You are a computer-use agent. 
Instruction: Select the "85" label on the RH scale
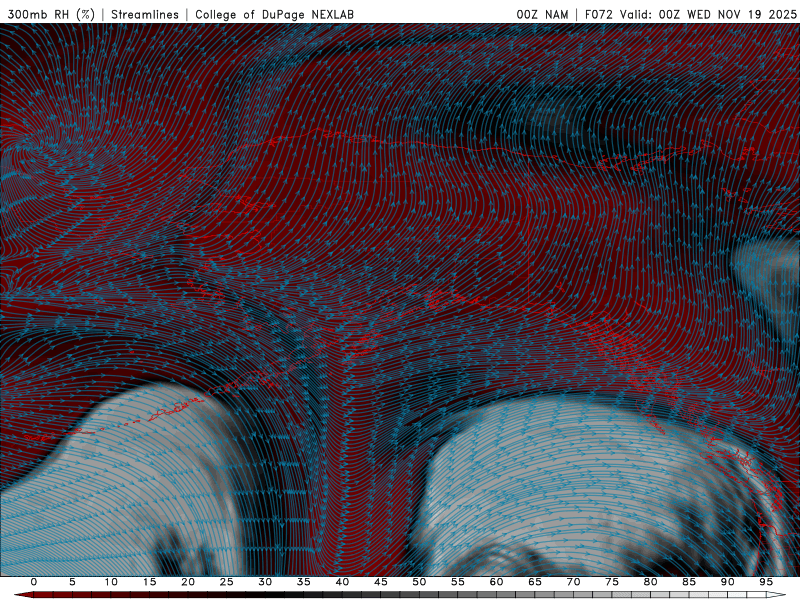tap(689, 582)
